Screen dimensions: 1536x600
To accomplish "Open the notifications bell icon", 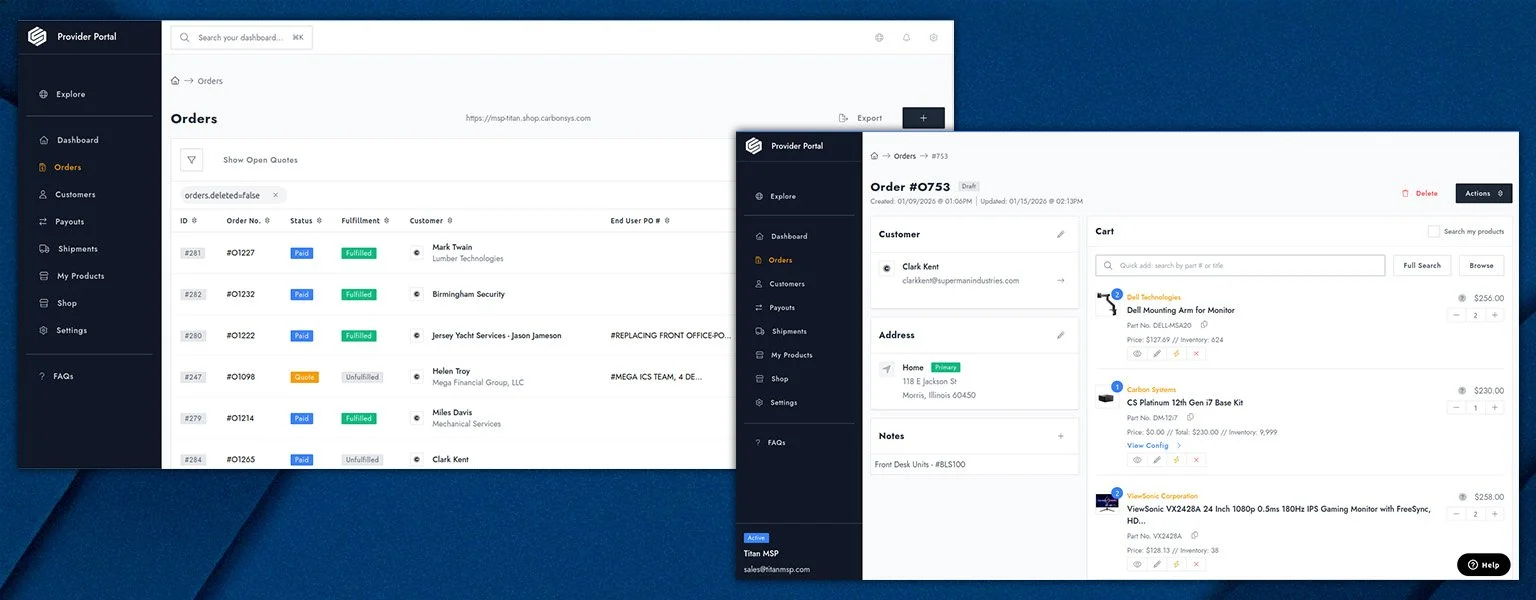I will click(906, 37).
